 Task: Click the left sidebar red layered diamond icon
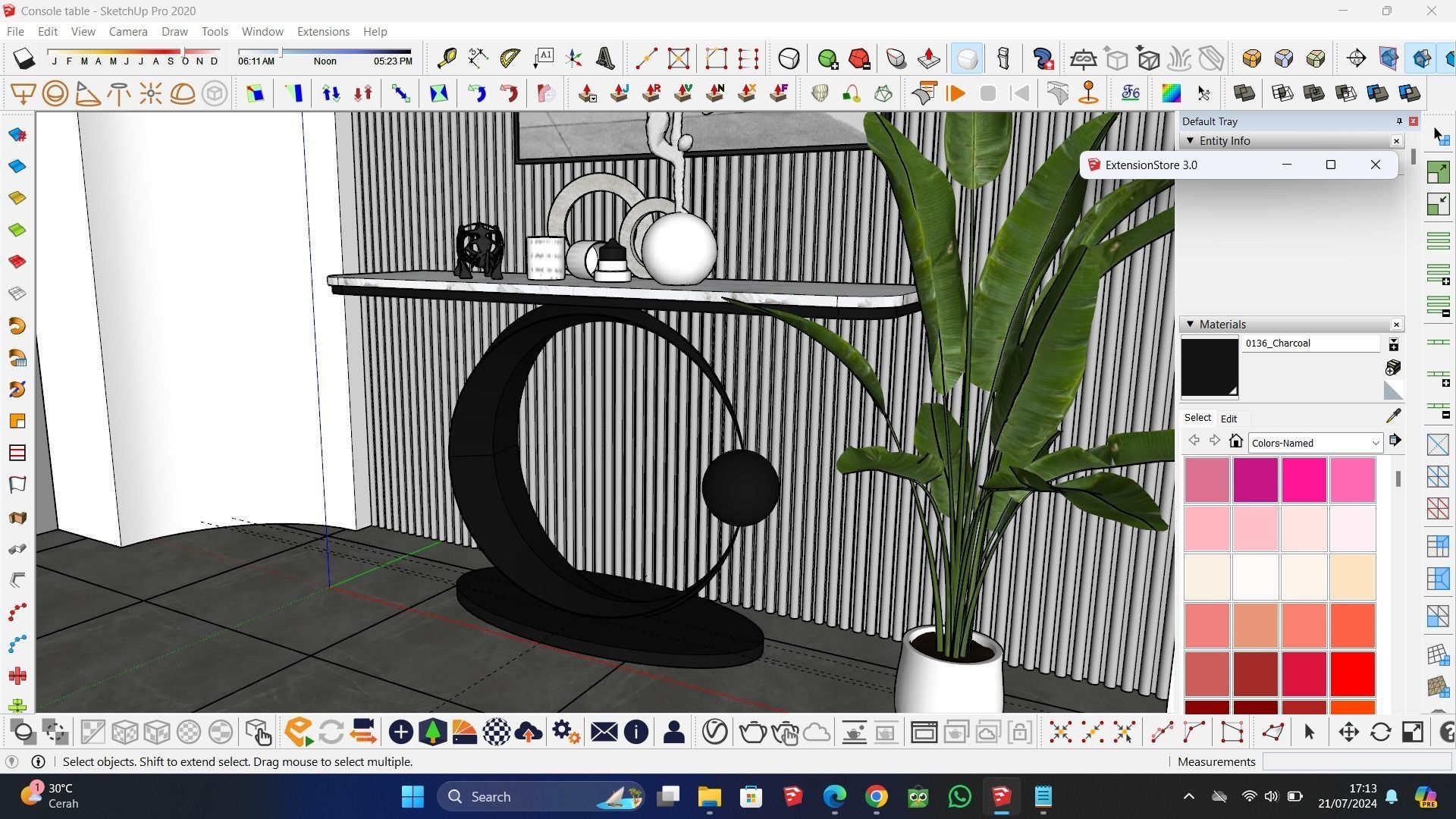(x=17, y=262)
